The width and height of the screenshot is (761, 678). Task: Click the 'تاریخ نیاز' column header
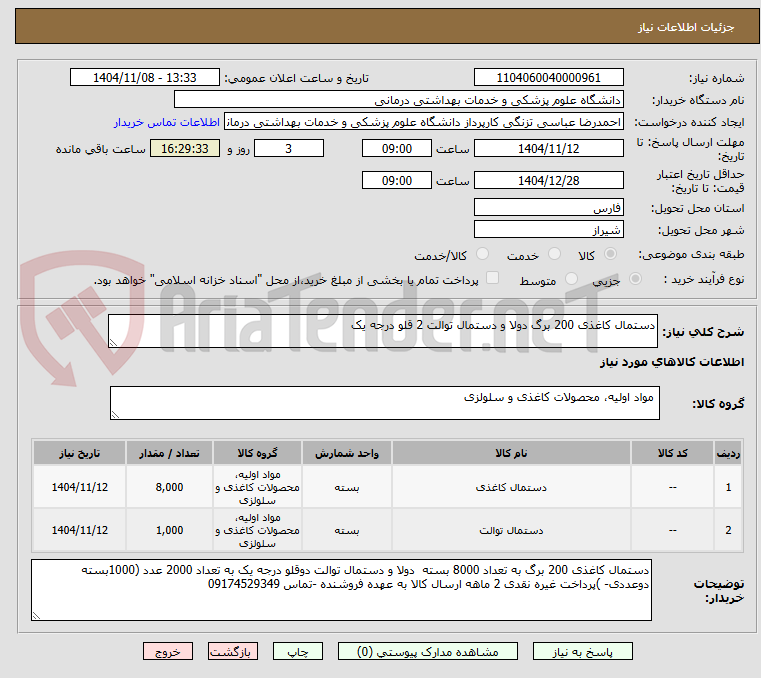point(80,453)
